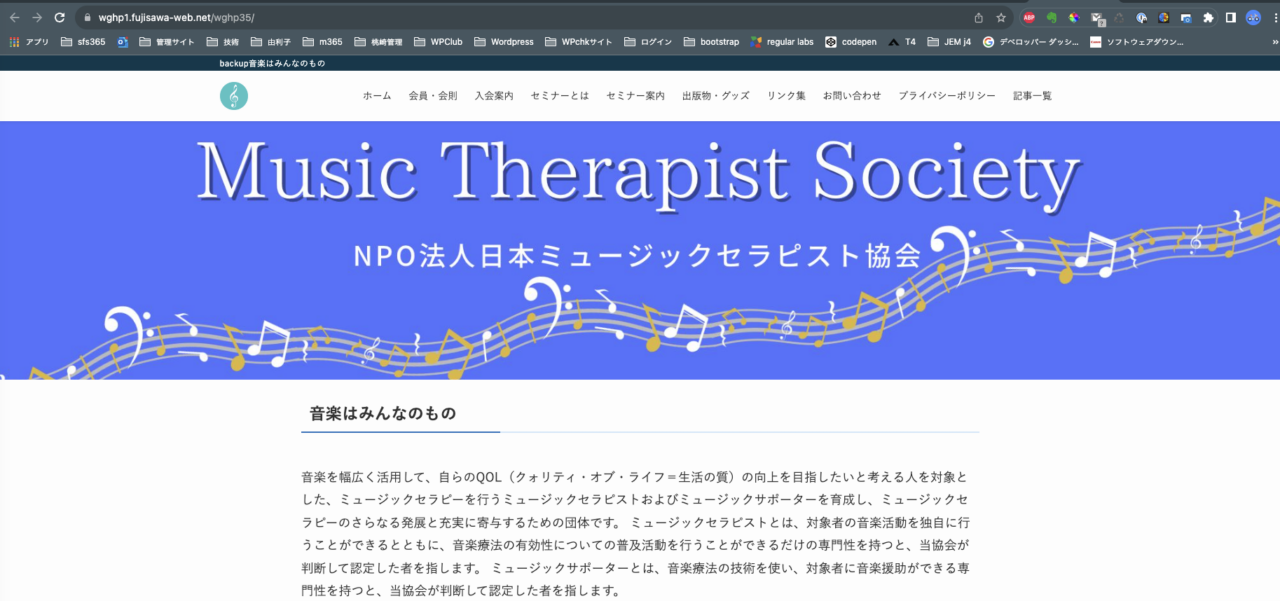
Task: Open the Adblock Plus extension
Action: tap(1029, 18)
